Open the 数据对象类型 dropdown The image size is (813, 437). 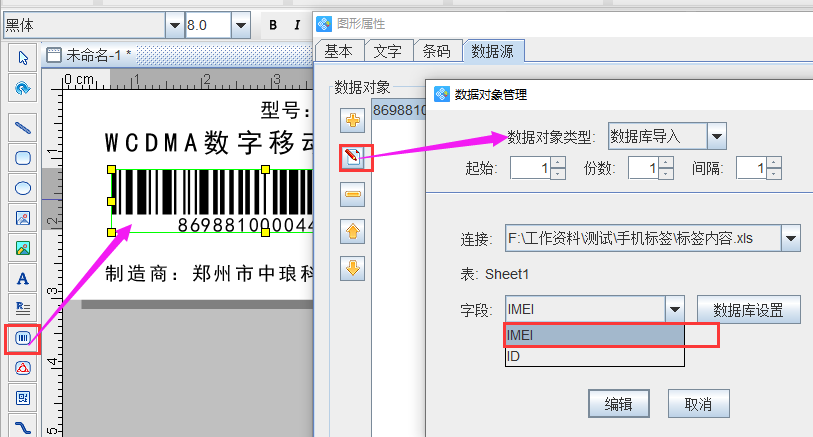716,136
